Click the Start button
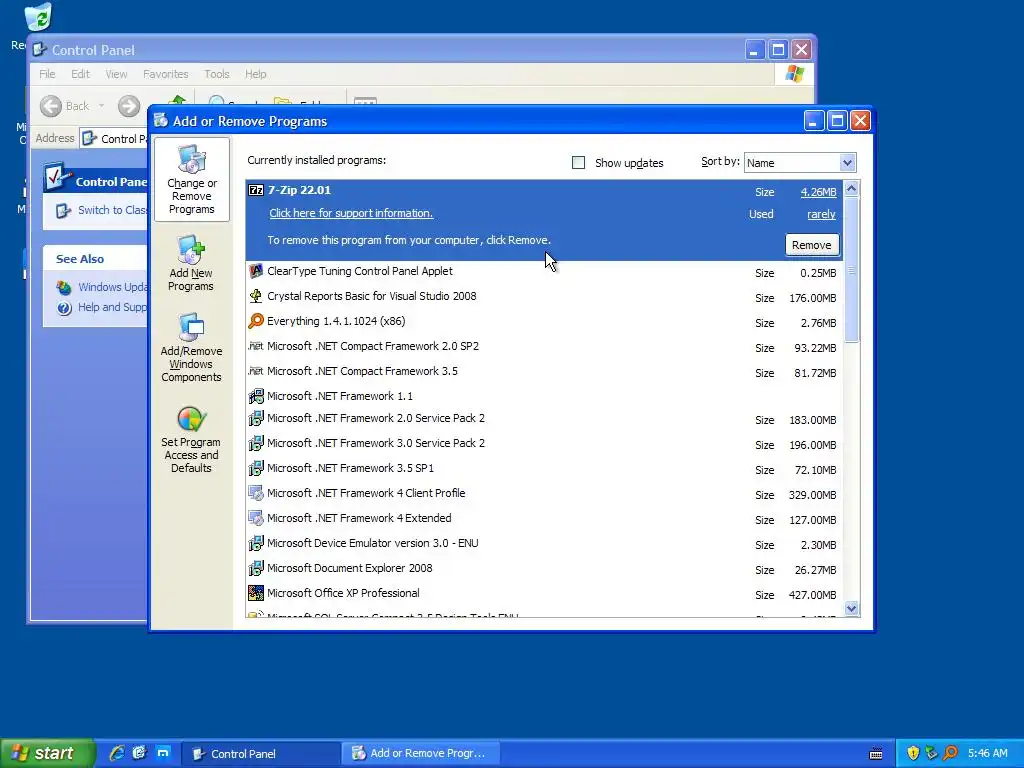1024x768 pixels. (x=47, y=753)
